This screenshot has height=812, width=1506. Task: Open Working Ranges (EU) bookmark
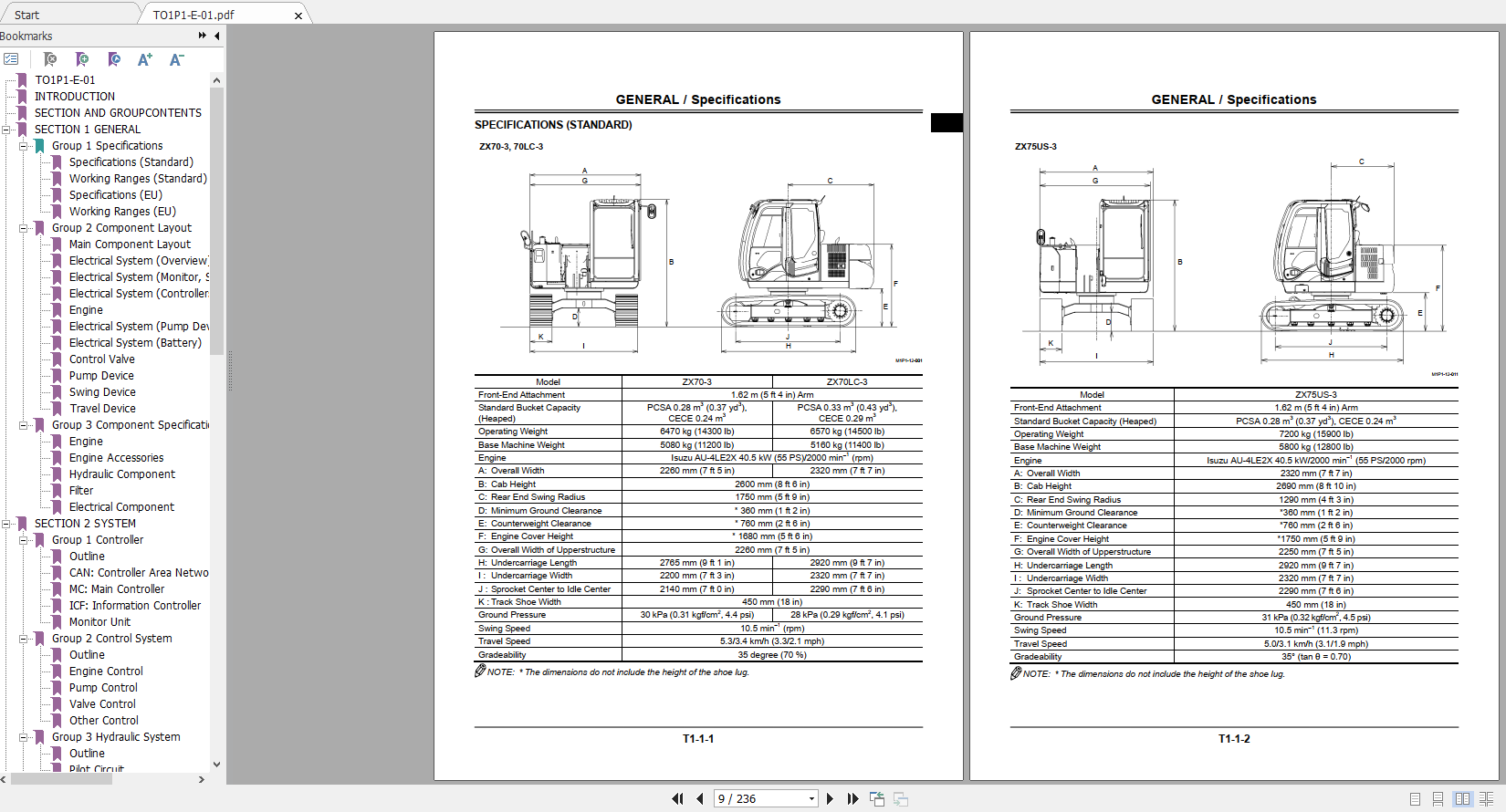122,212
